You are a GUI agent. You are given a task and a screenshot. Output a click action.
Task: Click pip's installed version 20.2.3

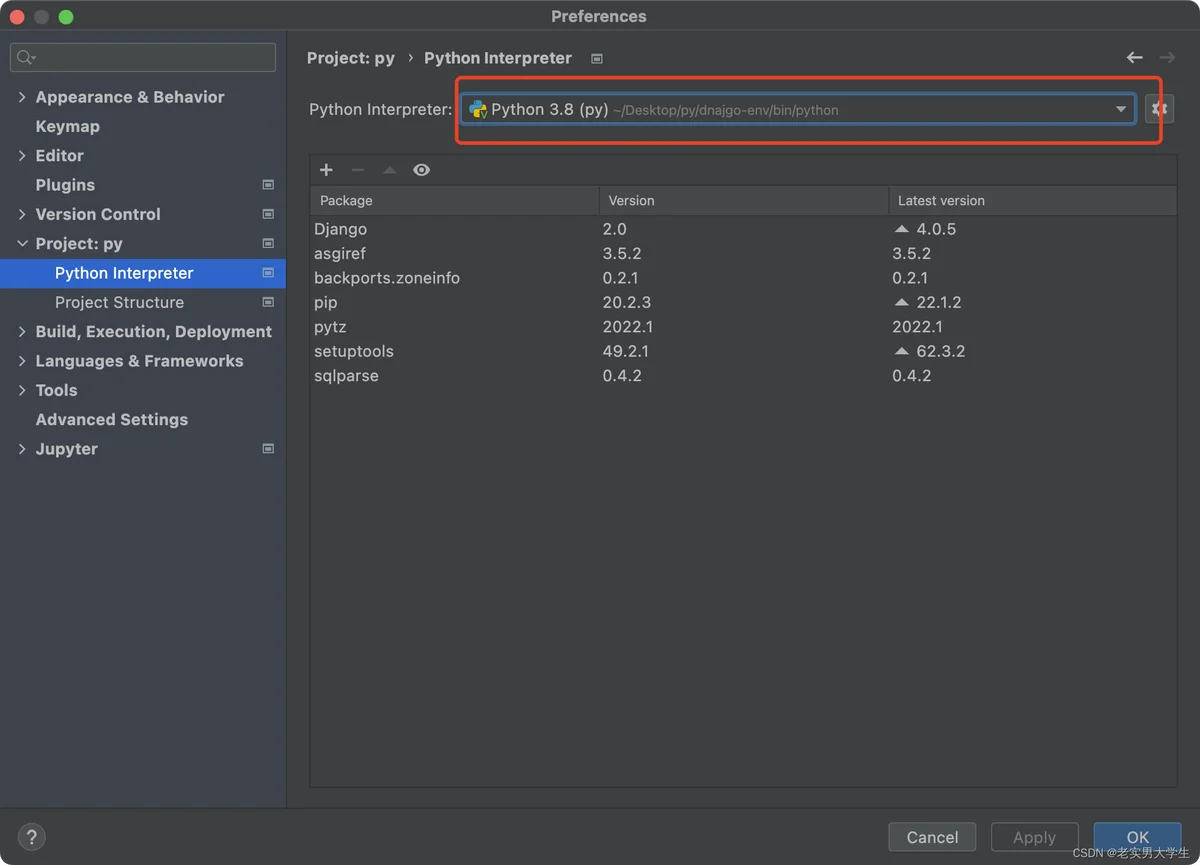click(627, 302)
